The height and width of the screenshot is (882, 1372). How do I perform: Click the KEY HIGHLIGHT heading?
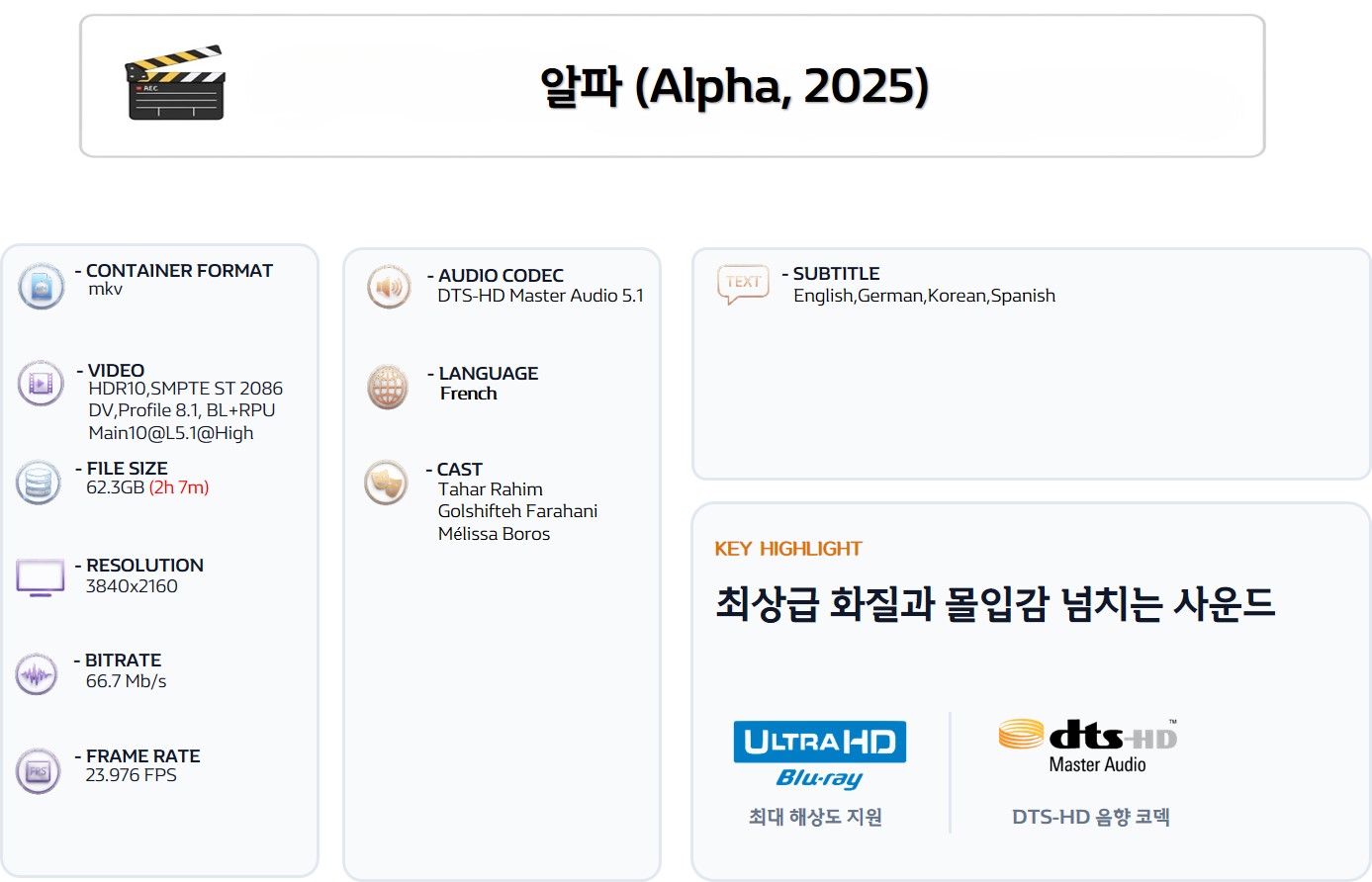pyautogui.click(x=788, y=549)
